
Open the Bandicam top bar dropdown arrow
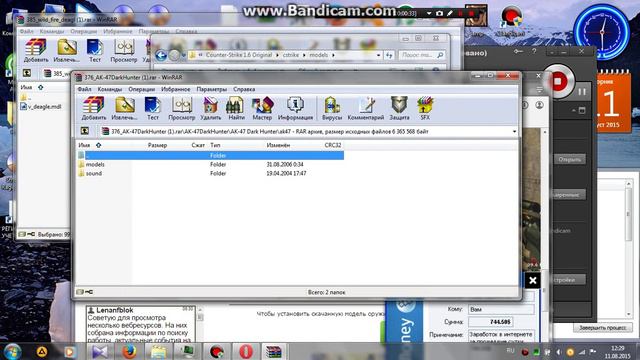pos(429,13)
